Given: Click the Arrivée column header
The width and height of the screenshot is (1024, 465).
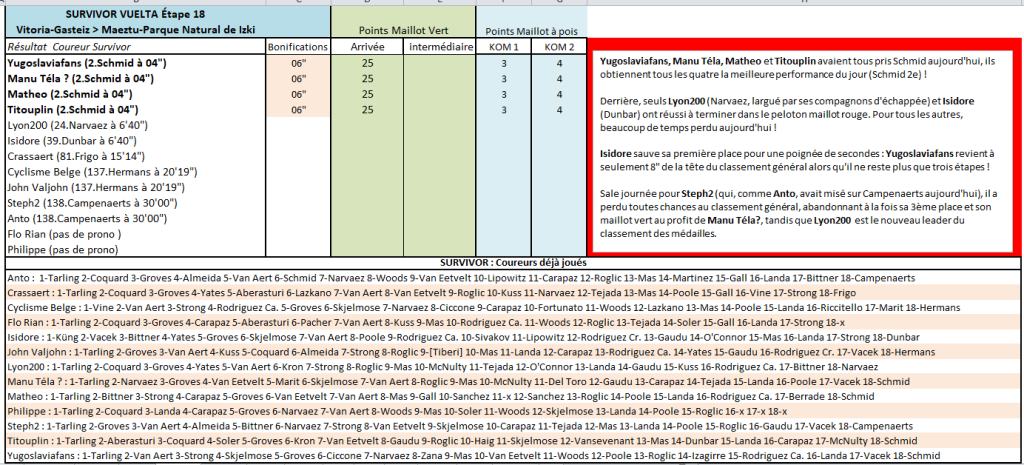Looking at the screenshot, I should coord(367,47).
